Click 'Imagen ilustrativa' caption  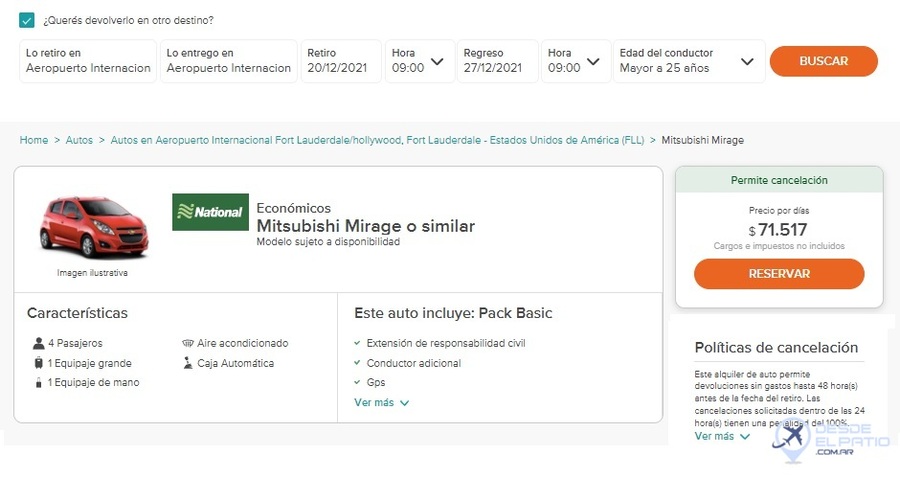pos(92,273)
